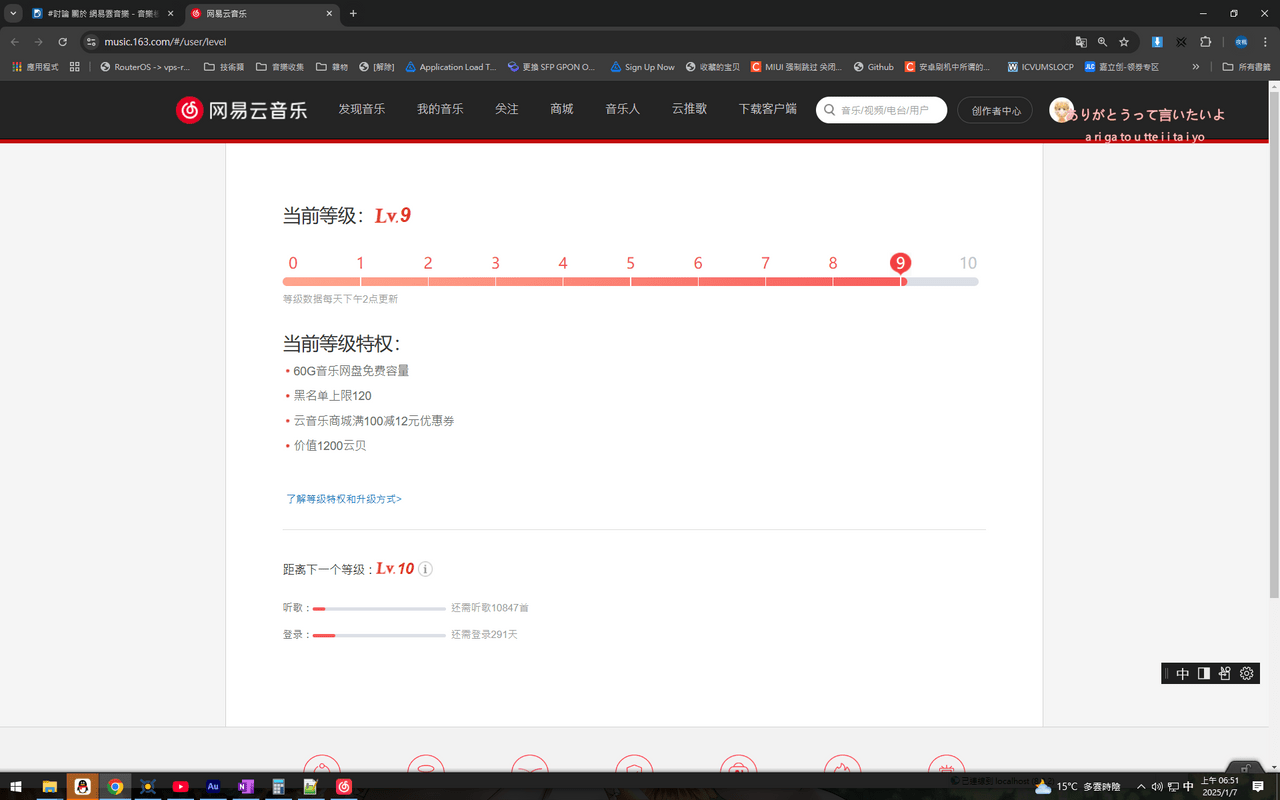Open the 應用程式 apps shortcut
The height and width of the screenshot is (800, 1280).
click(x=35, y=67)
